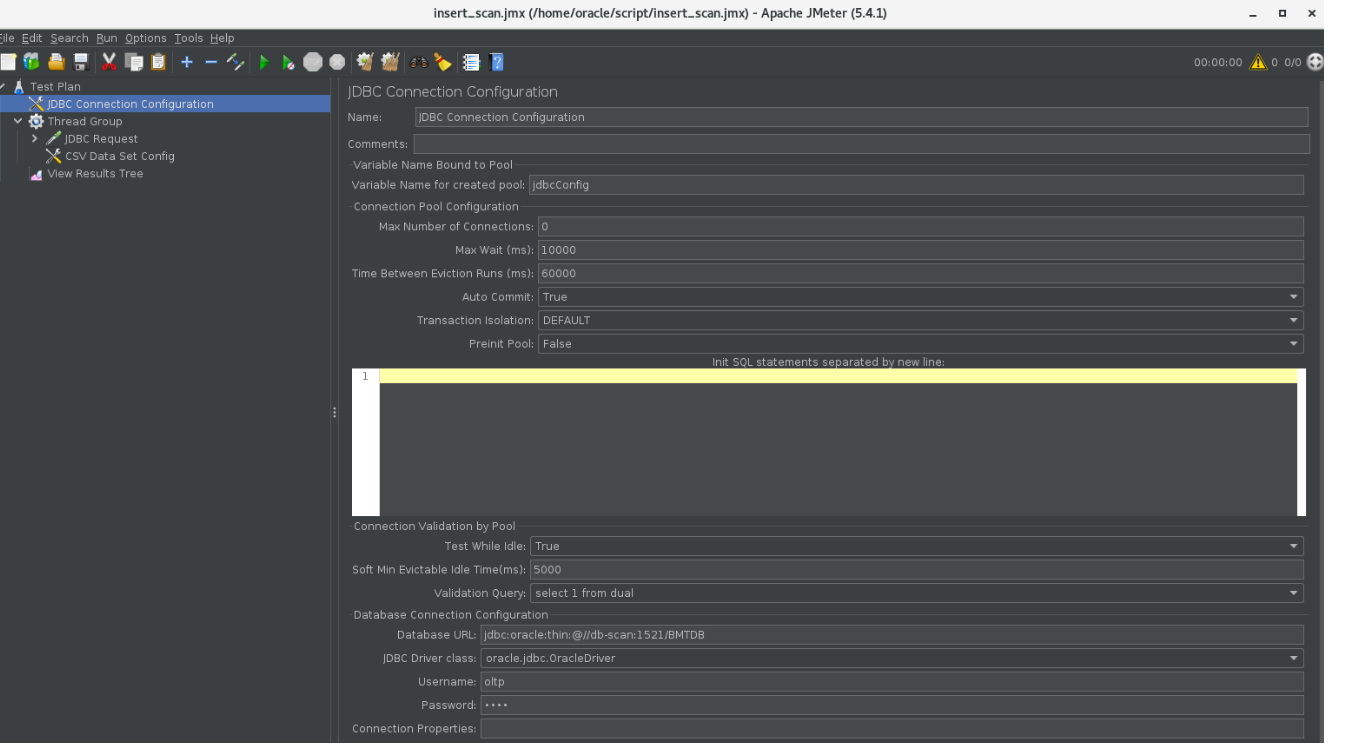Click the Clear All double broom icon
The image size is (1368, 750).
(390, 62)
